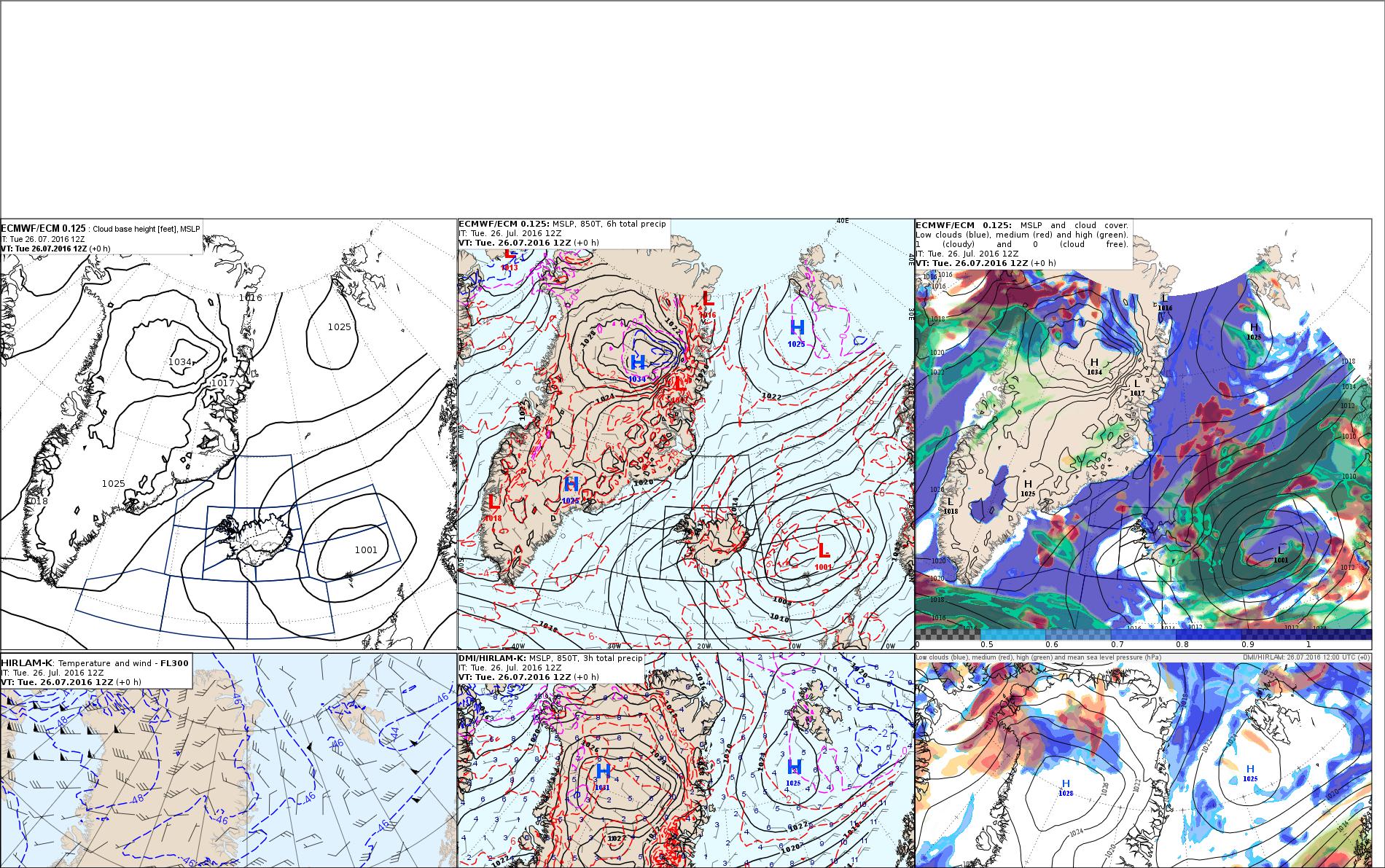This screenshot has width=1385, height=868.
Task: Click the red L 1018 on 6h precip map
Action: (x=493, y=506)
